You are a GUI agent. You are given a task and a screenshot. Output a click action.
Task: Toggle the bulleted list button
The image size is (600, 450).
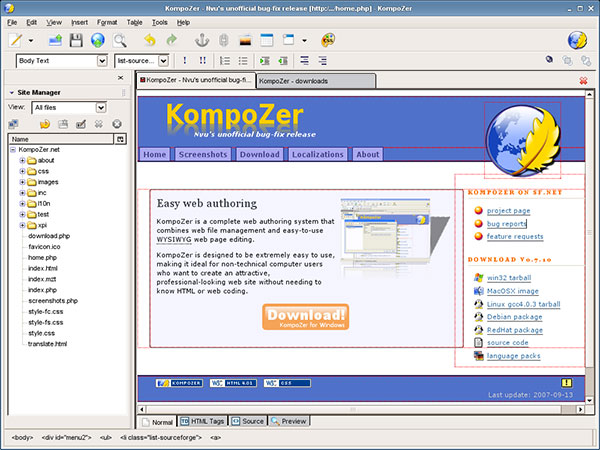point(243,61)
